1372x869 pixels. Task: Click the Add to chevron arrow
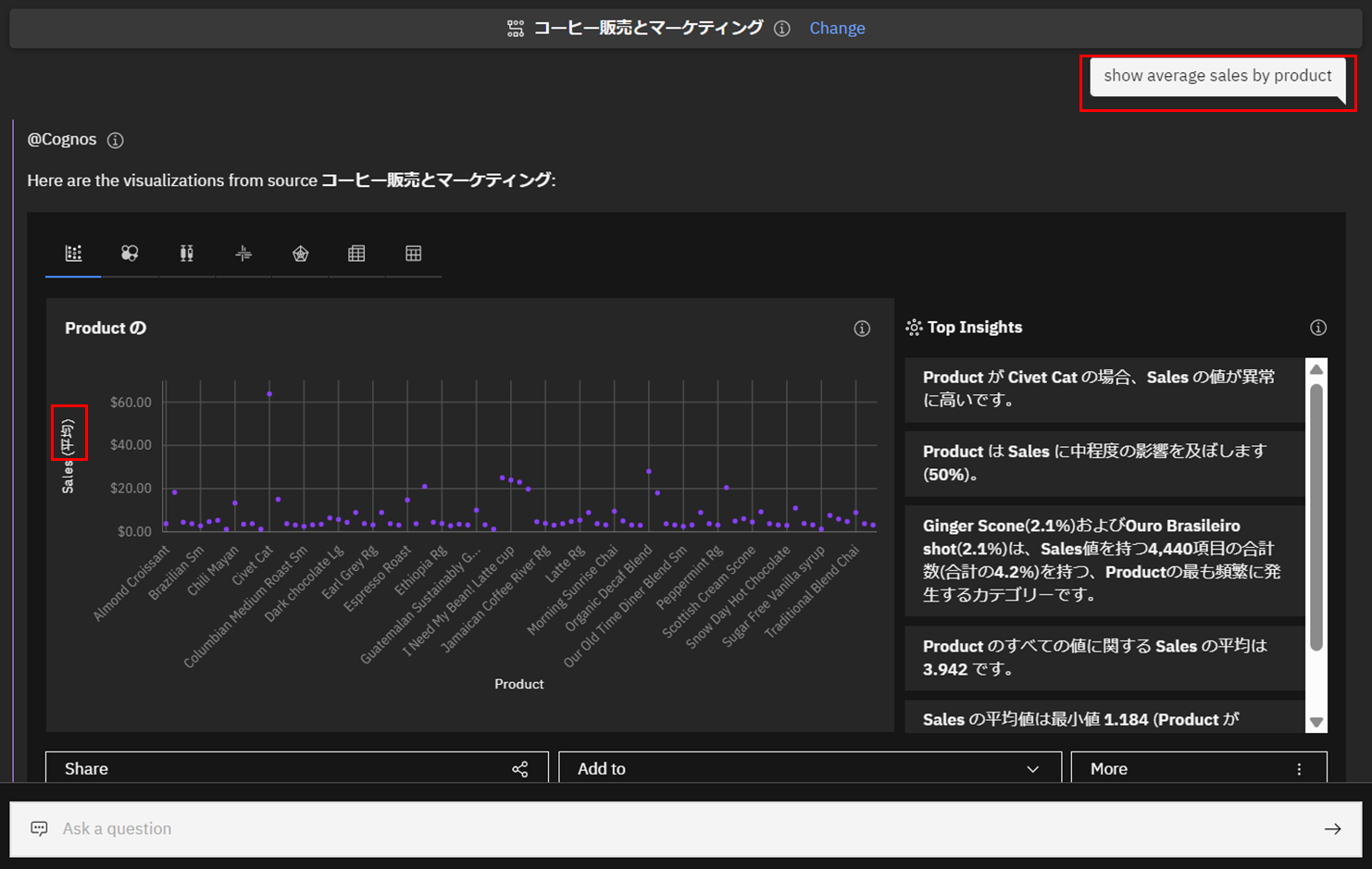(1033, 769)
